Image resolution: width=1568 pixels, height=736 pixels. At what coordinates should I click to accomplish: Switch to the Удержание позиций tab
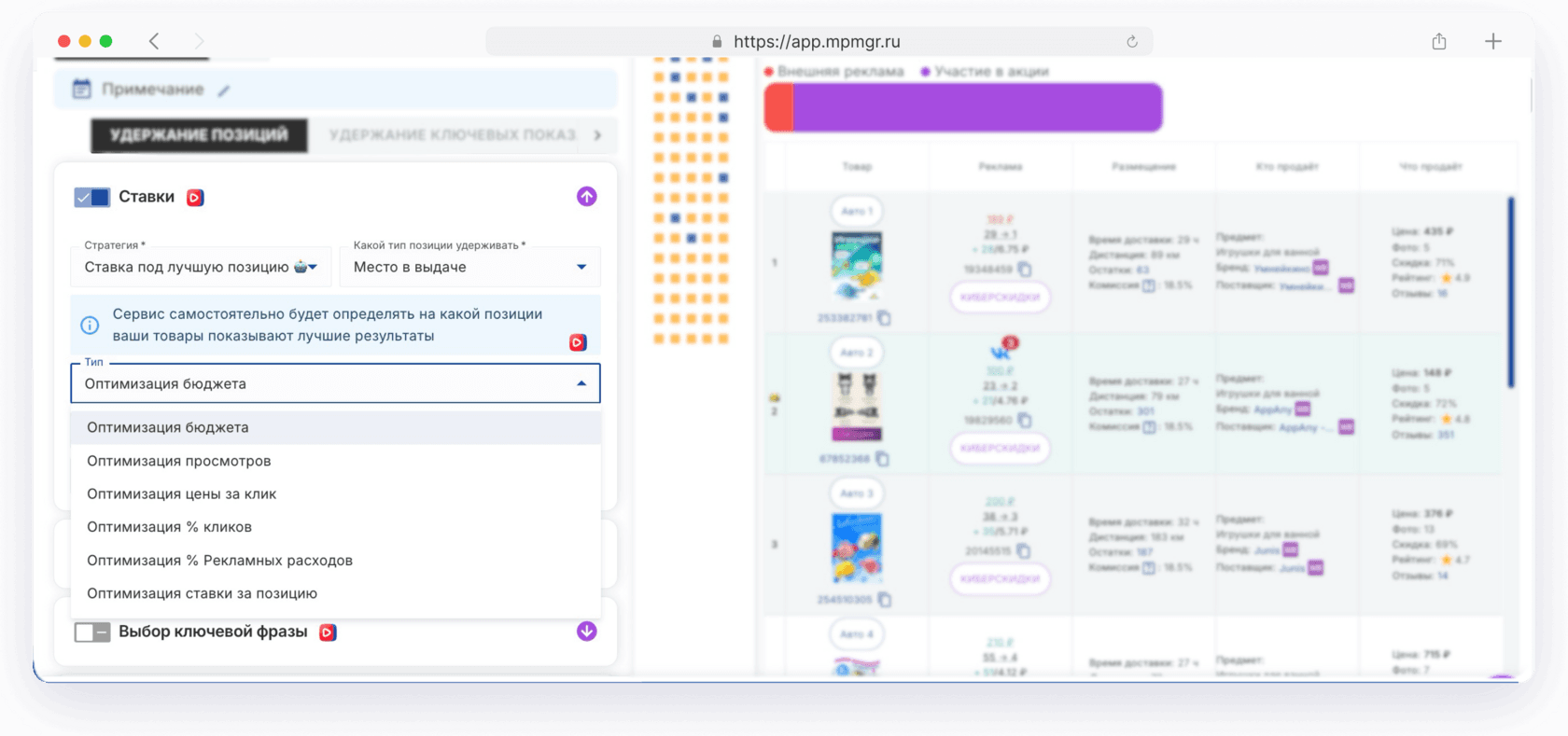(x=199, y=135)
